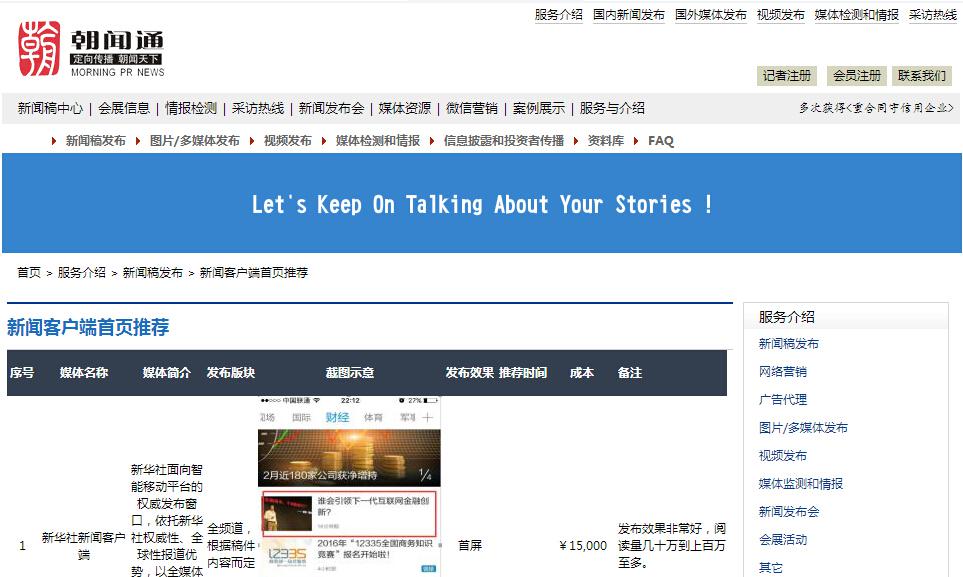Select 信息披露和投资者传播 sub-navigation link
963x577 pixels.
503,141
